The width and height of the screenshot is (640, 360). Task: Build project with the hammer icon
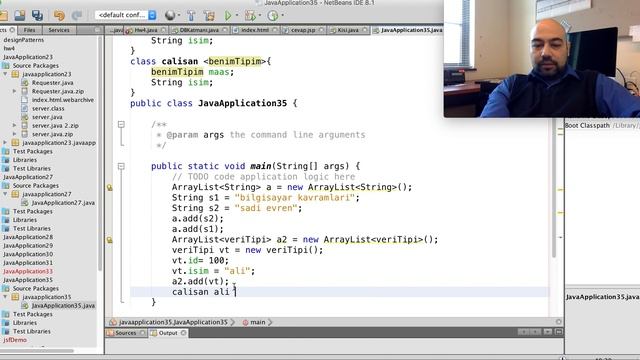pyautogui.click(x=191, y=16)
